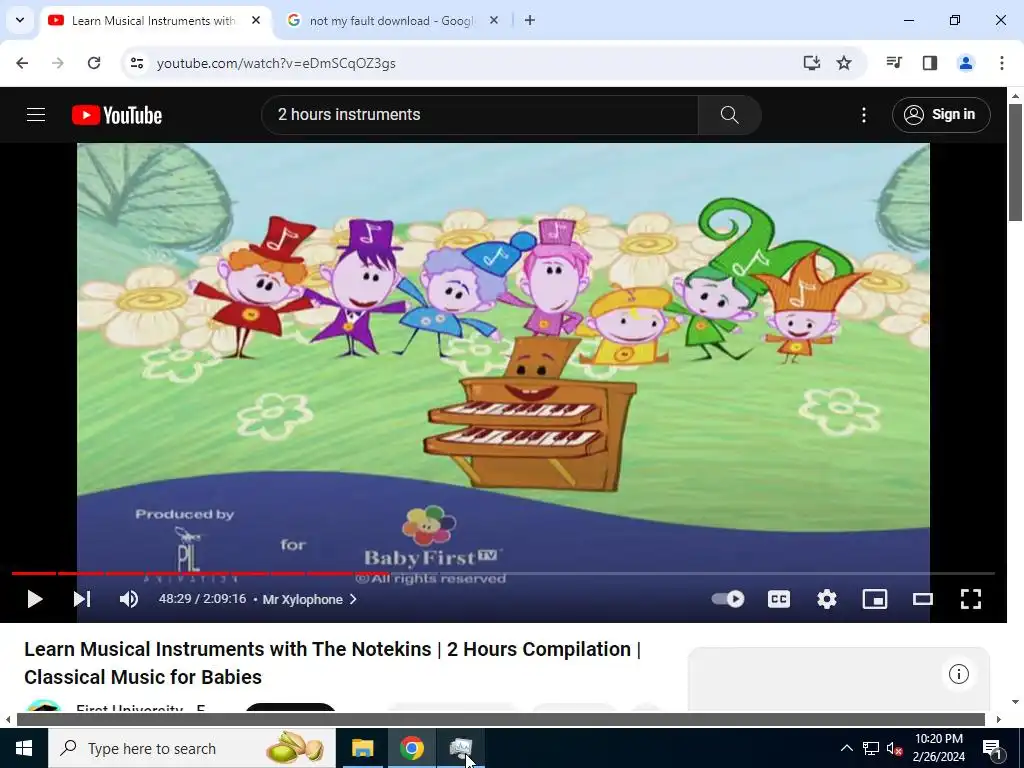The width and height of the screenshot is (1024, 768).
Task: Open the taskbar clock and date
Action: click(938, 748)
